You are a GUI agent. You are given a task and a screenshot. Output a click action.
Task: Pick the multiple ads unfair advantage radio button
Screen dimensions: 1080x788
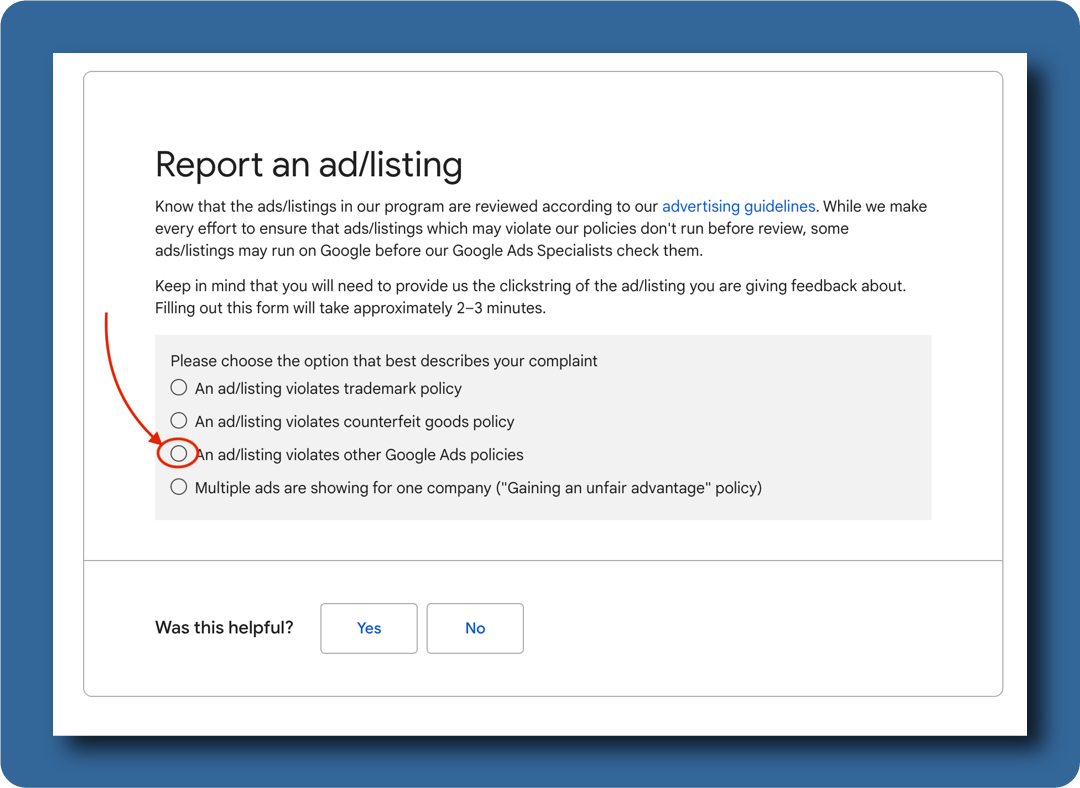coord(178,488)
